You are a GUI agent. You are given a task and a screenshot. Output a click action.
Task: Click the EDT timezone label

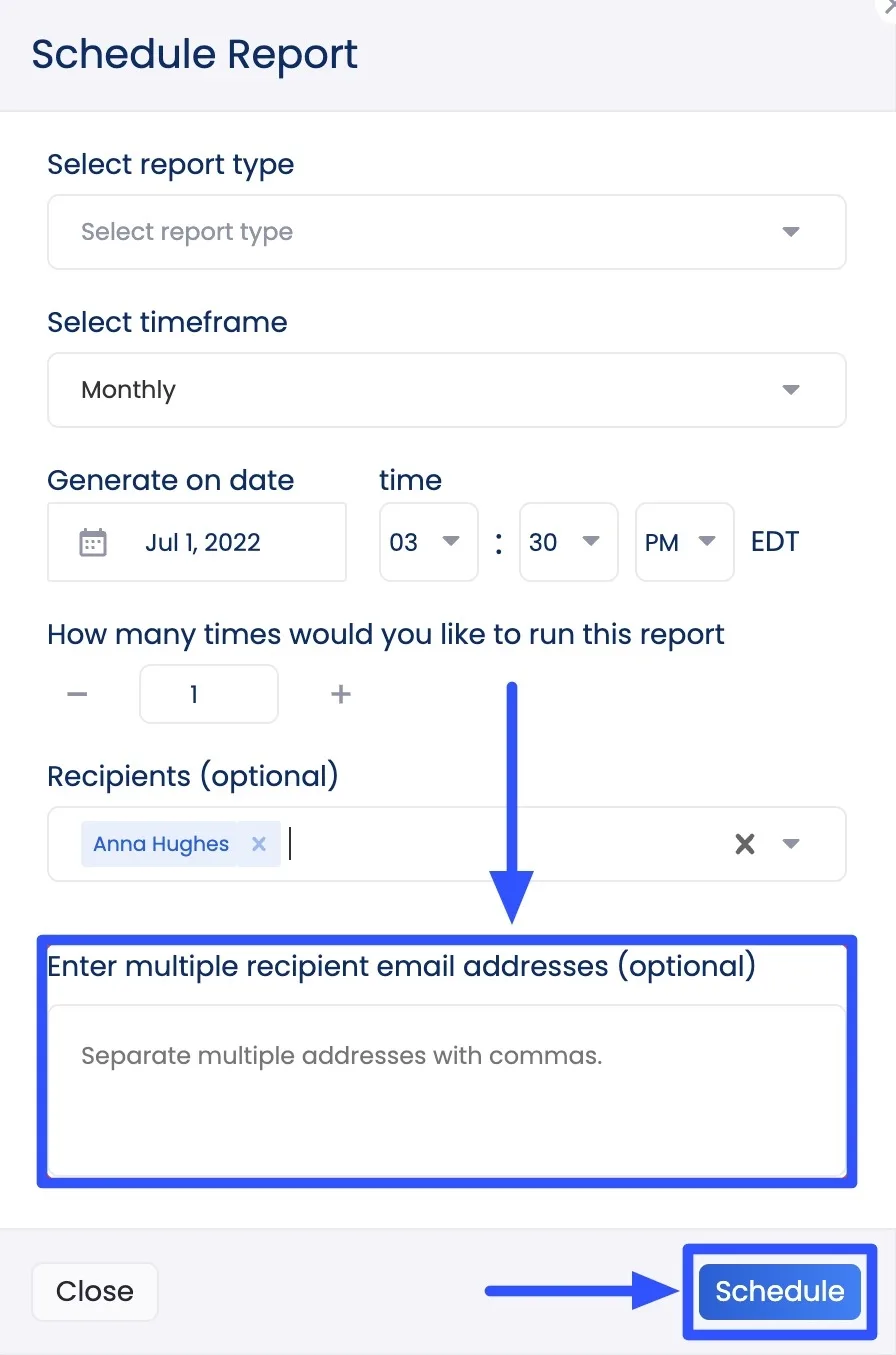[775, 541]
